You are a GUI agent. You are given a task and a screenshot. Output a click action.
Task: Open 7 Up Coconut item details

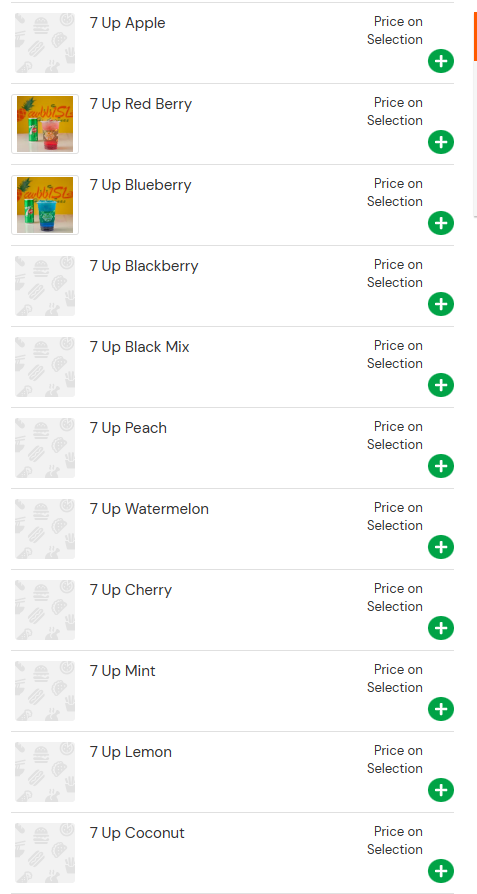pos(137,833)
